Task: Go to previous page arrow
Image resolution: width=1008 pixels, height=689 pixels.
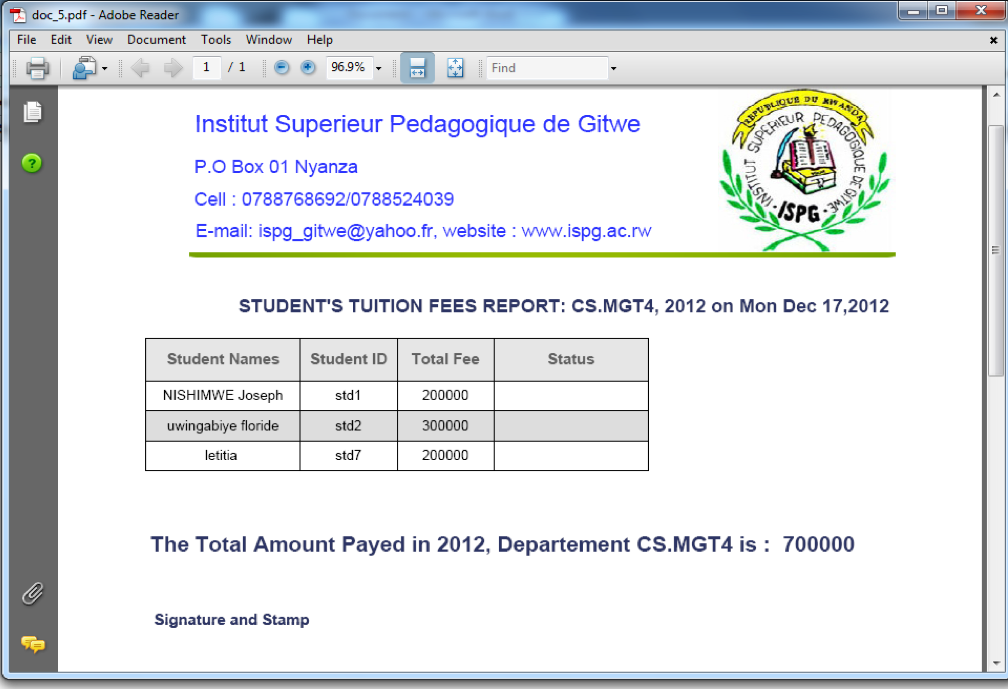Action: coord(140,67)
